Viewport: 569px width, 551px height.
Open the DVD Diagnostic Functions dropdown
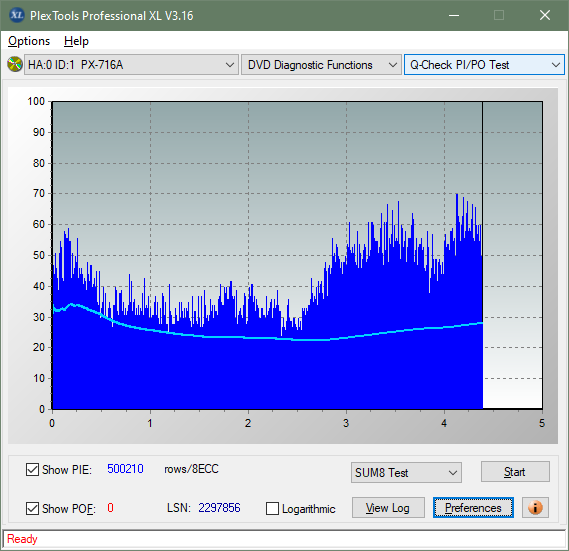[x=321, y=65]
